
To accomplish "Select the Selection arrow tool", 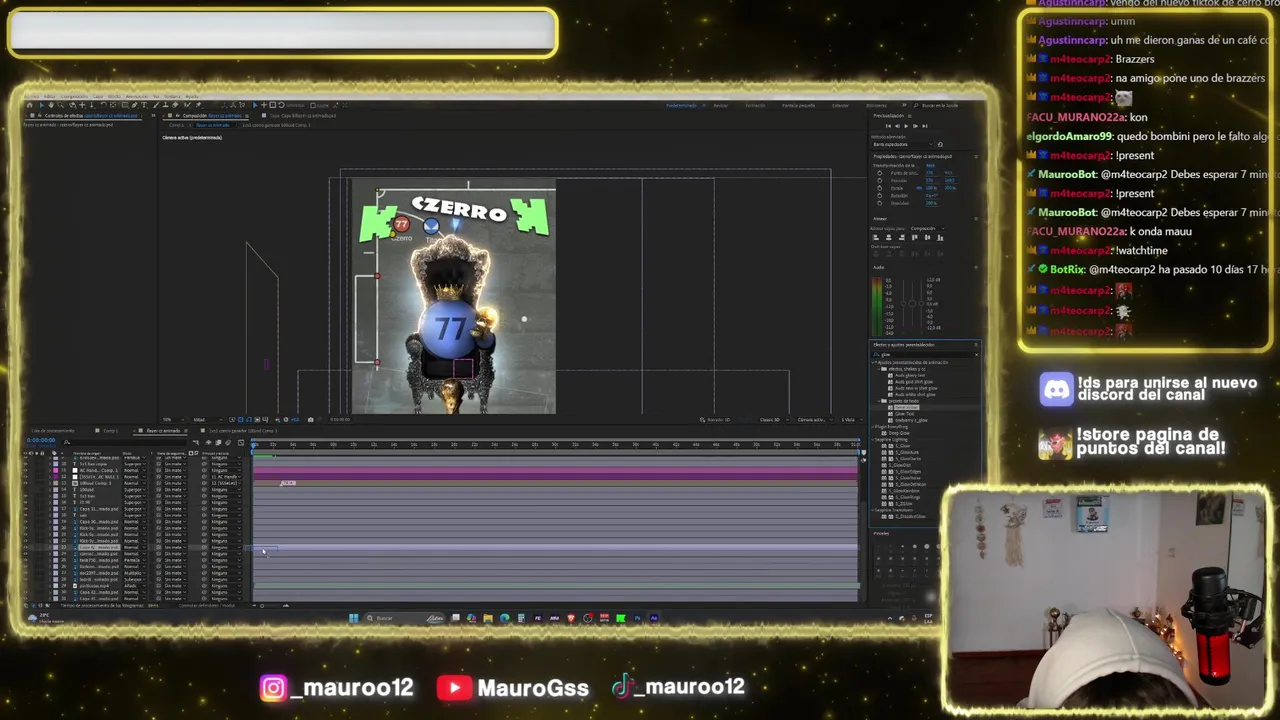I will pyautogui.click(x=42, y=105).
